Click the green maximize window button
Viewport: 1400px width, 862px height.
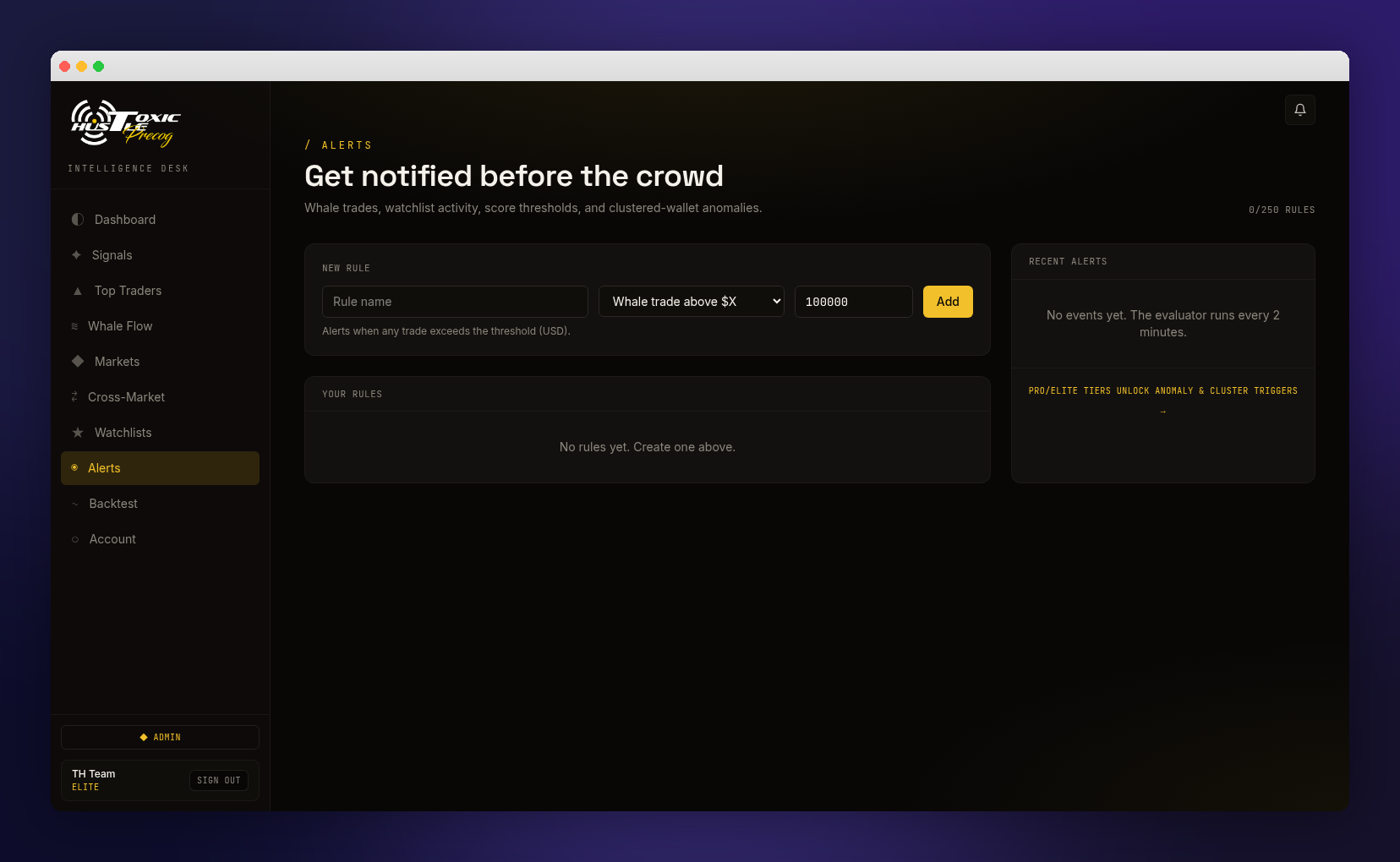(98, 66)
